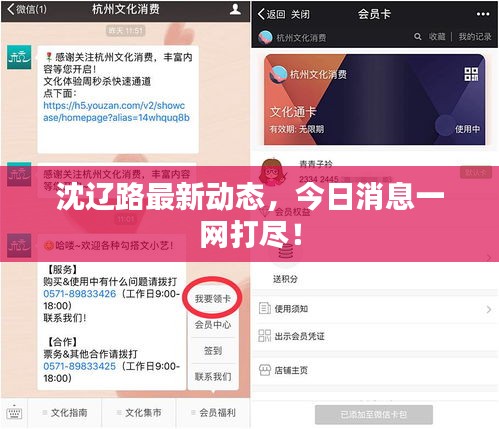499x429 pixels.
Task: Click the 杭州文化消费 account avatar in chat
Action: click(19, 57)
